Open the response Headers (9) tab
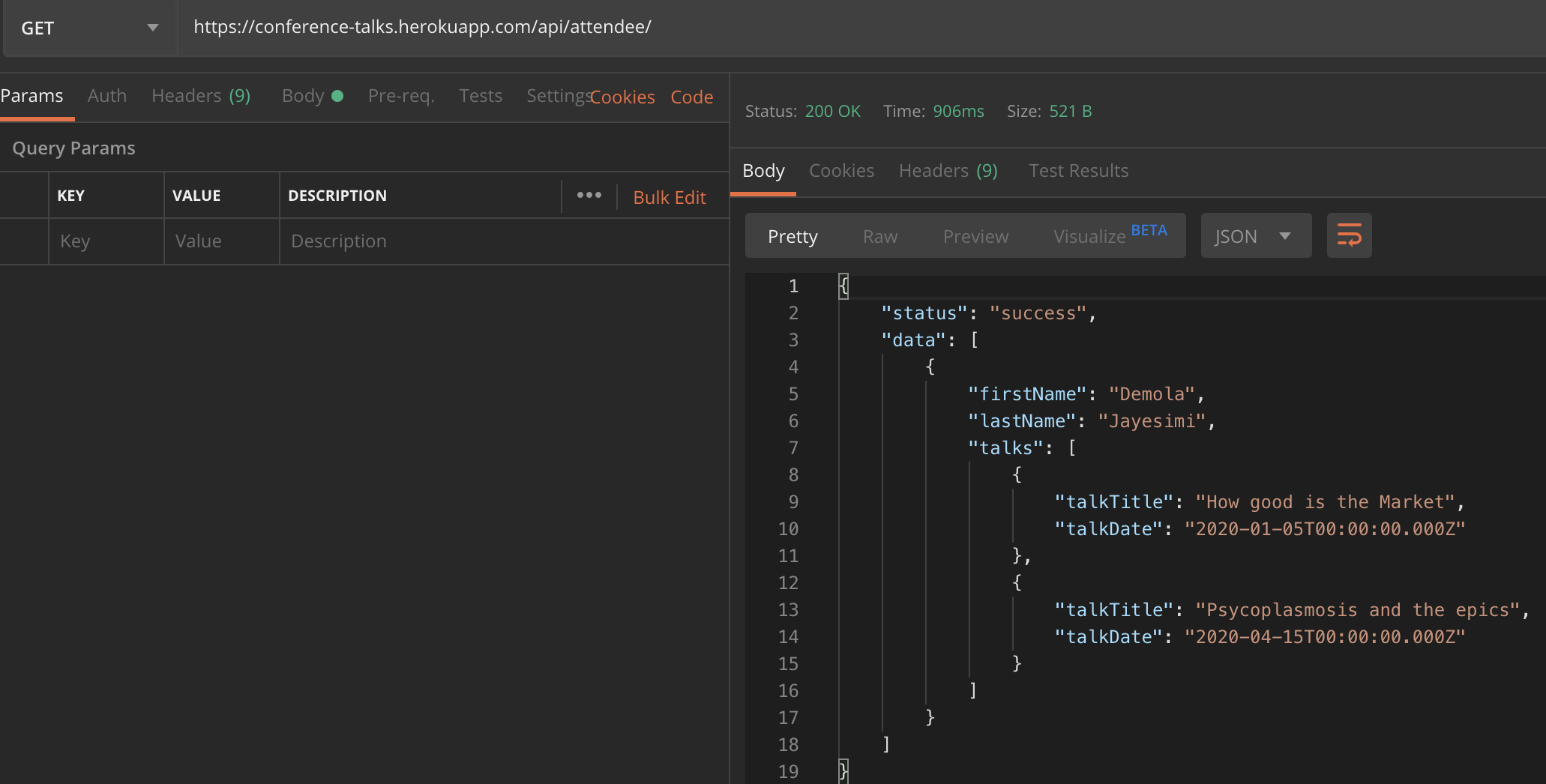 pos(948,171)
